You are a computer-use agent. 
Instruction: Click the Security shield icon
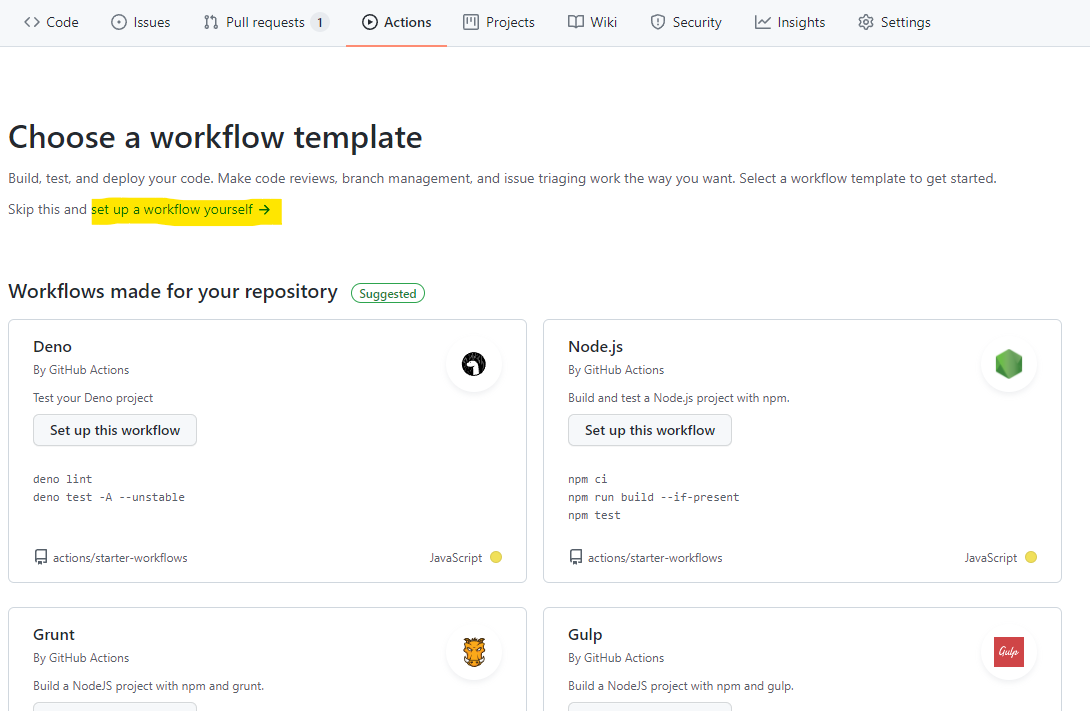658,22
